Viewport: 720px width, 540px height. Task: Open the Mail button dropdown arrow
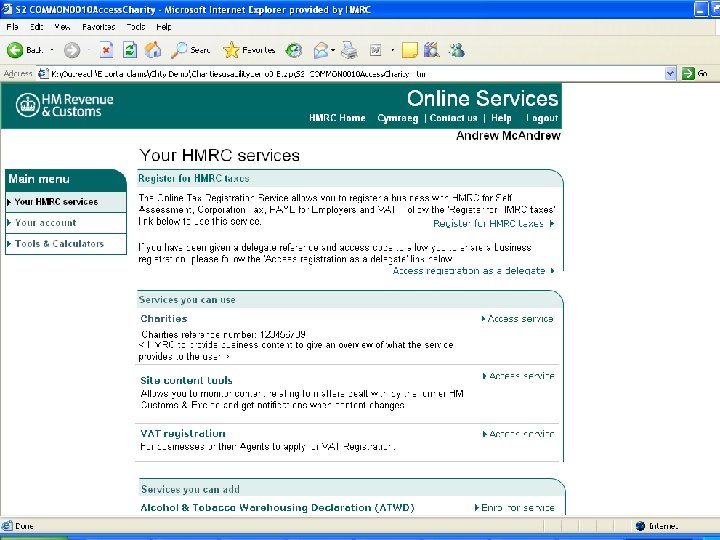(333, 50)
